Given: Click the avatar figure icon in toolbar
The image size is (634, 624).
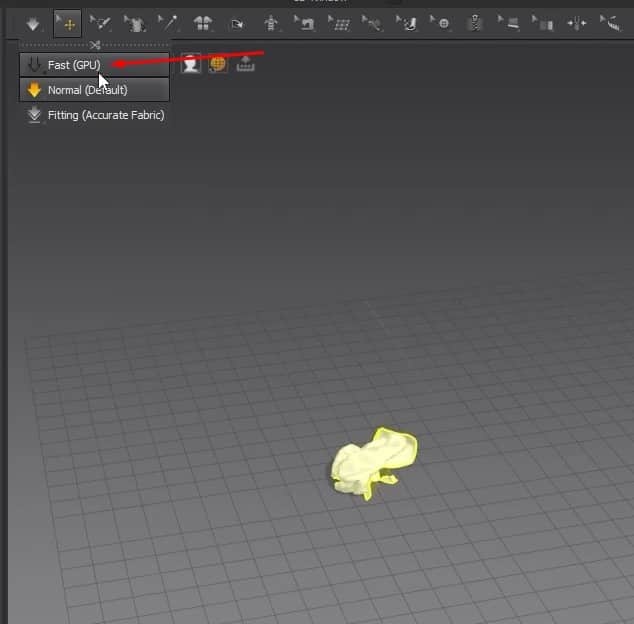Looking at the screenshot, I should (x=270, y=23).
